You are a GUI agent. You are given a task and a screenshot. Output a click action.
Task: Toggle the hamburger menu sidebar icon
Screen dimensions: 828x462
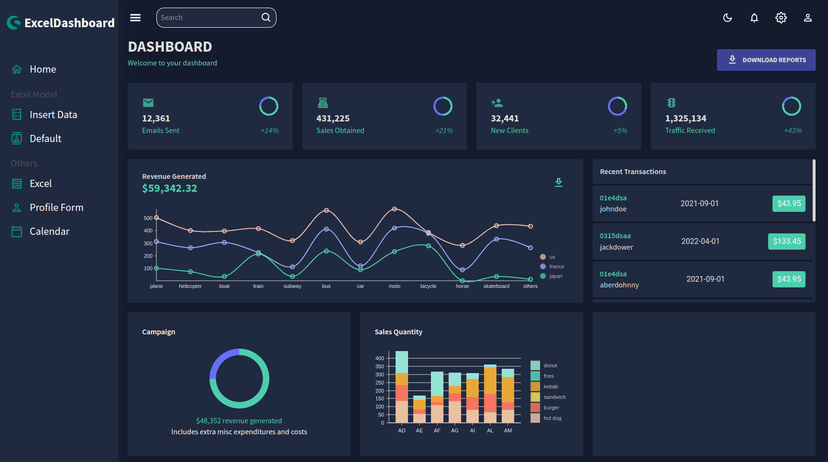(135, 17)
